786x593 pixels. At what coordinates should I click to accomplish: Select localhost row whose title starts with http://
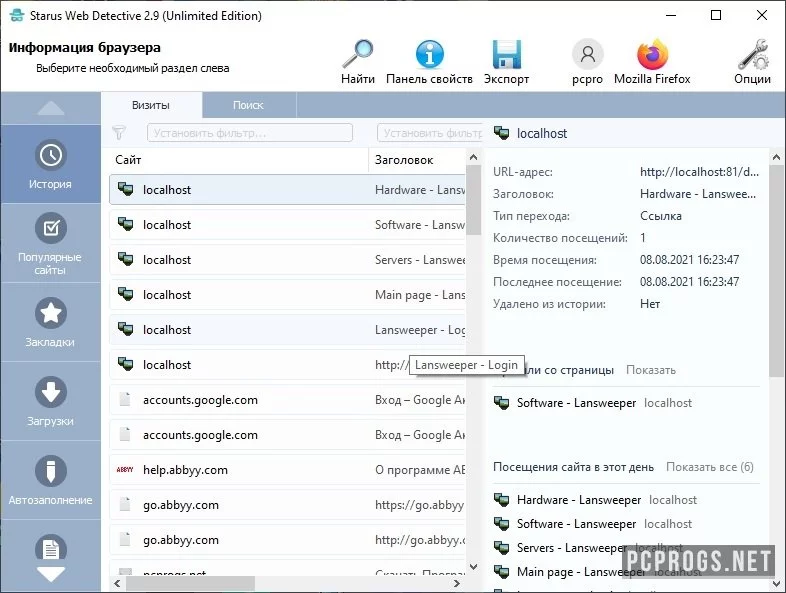288,365
